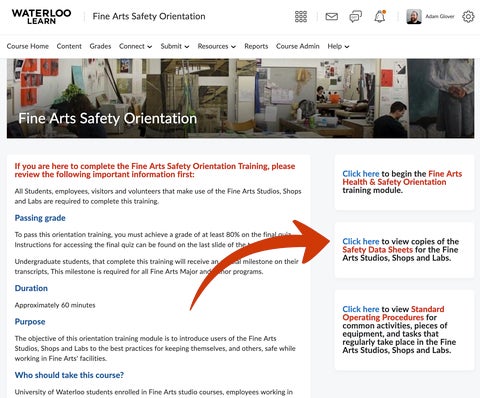Click here to begin Health & Safety Orientation module
Screen dimensions: 480x398
[x=361, y=174]
